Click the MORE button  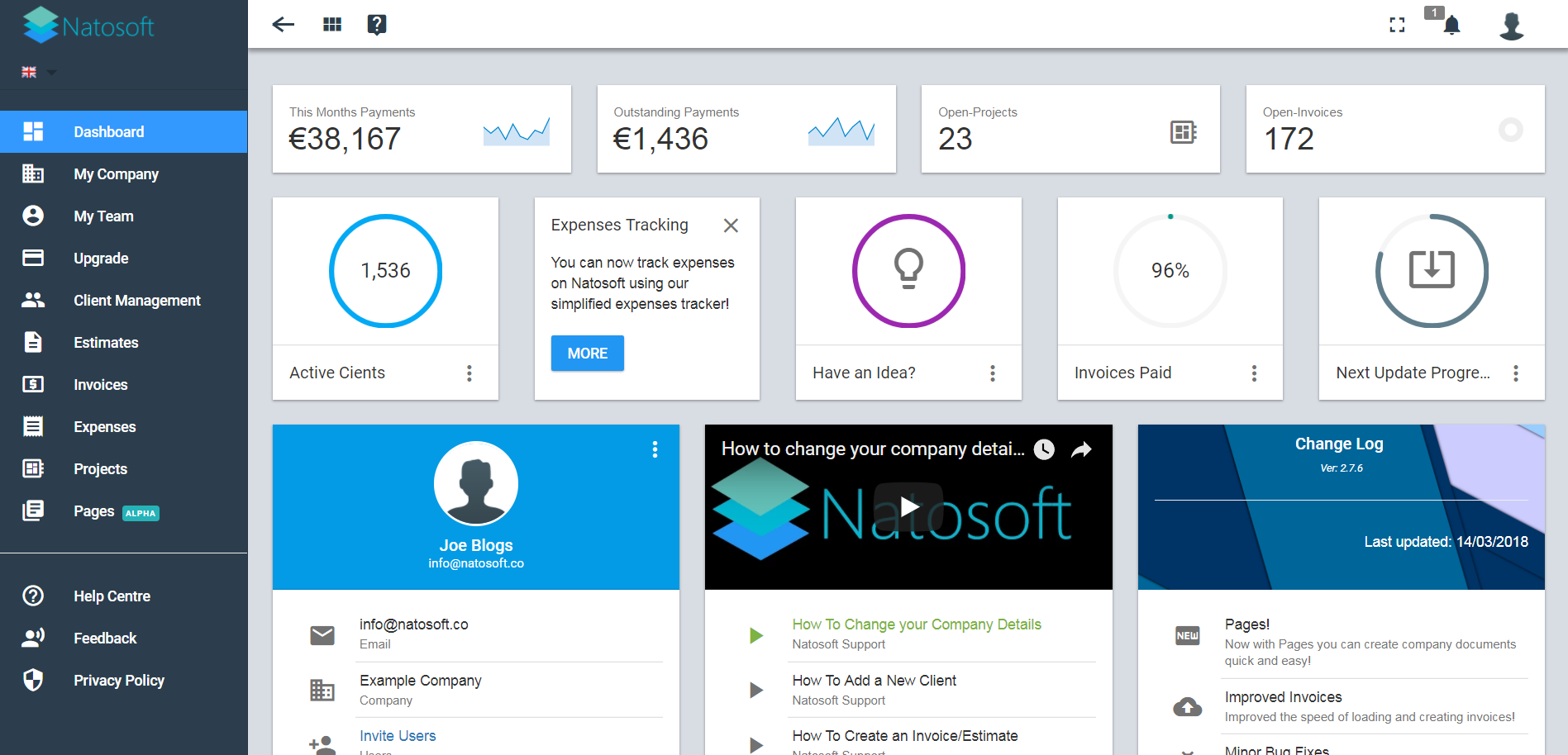point(588,354)
